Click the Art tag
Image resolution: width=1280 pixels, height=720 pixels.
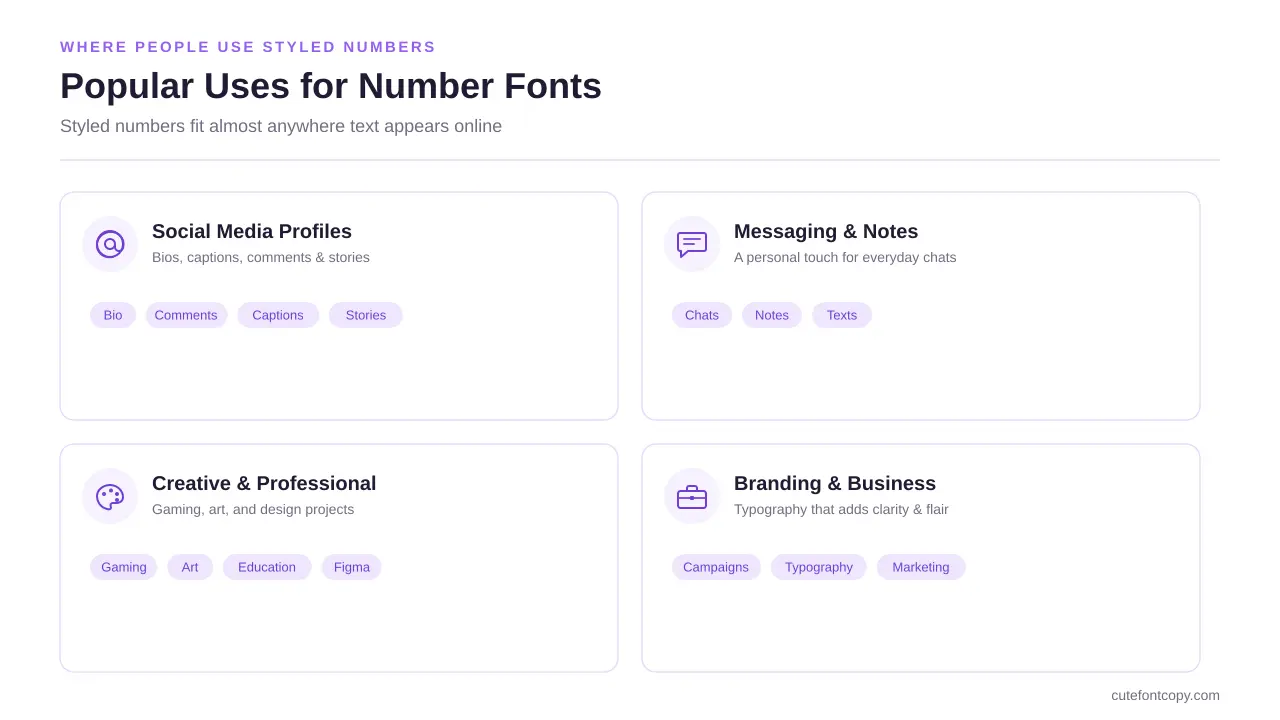(190, 567)
